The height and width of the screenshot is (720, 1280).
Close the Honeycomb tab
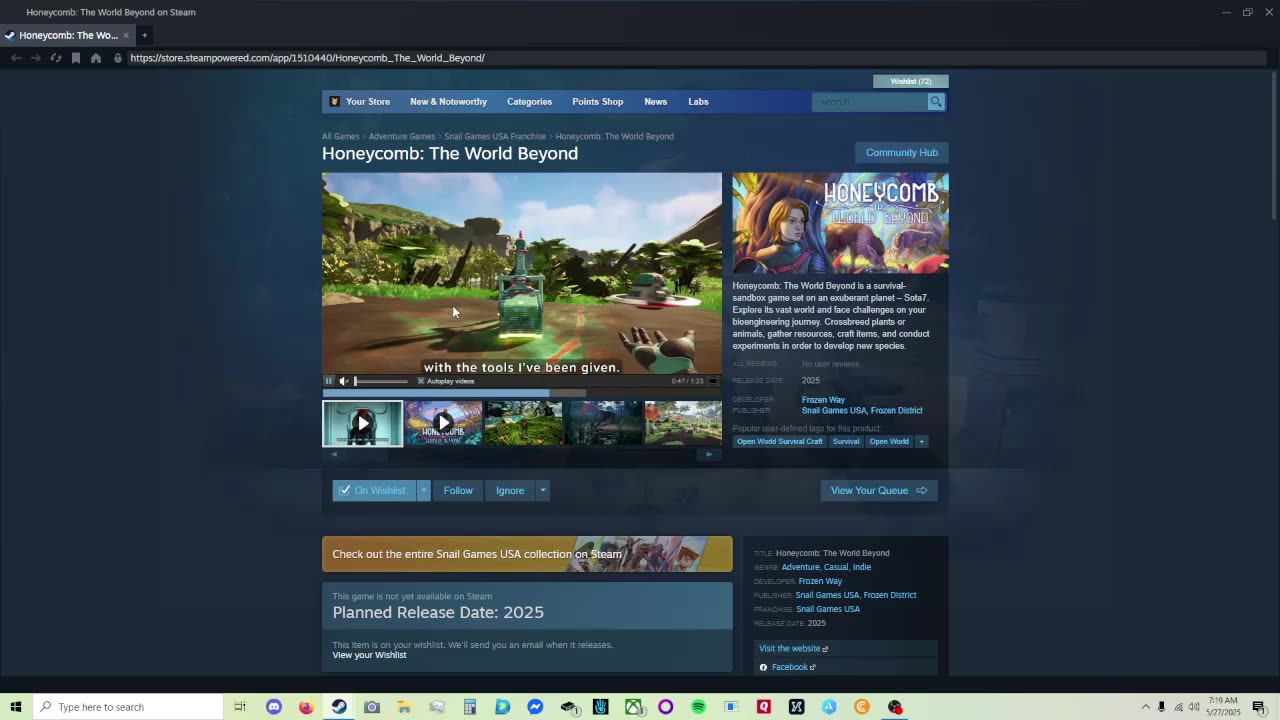pos(126,35)
